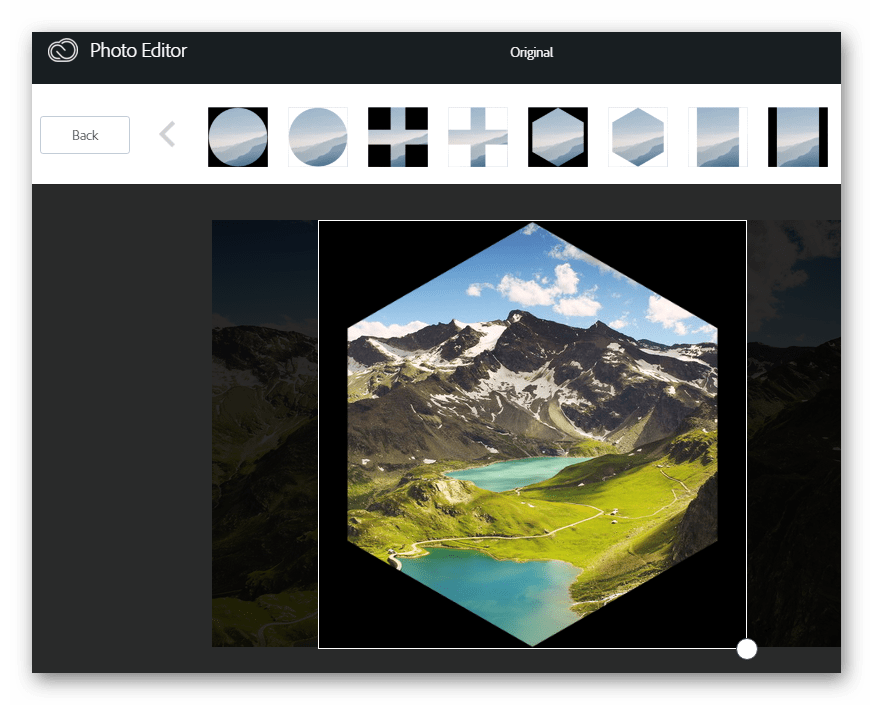Select the white vertical bars frame thumbnail
This screenshot has width=873, height=705.
(718, 137)
